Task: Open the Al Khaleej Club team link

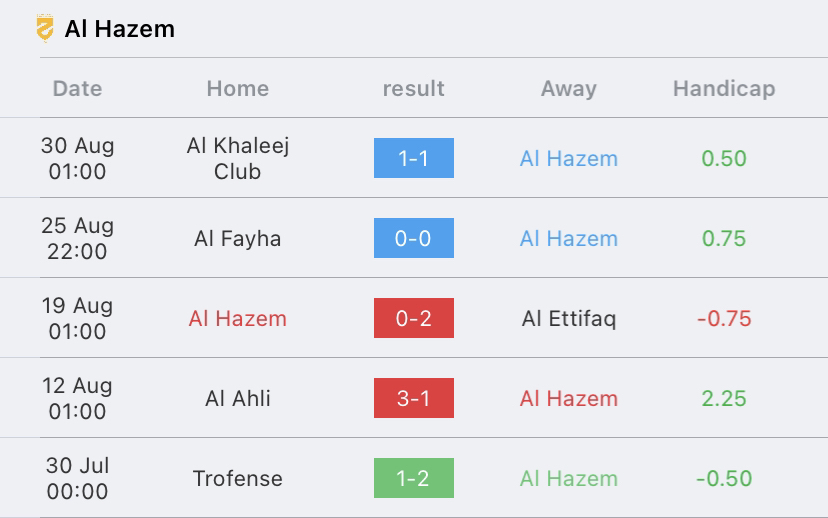Action: coord(238,158)
